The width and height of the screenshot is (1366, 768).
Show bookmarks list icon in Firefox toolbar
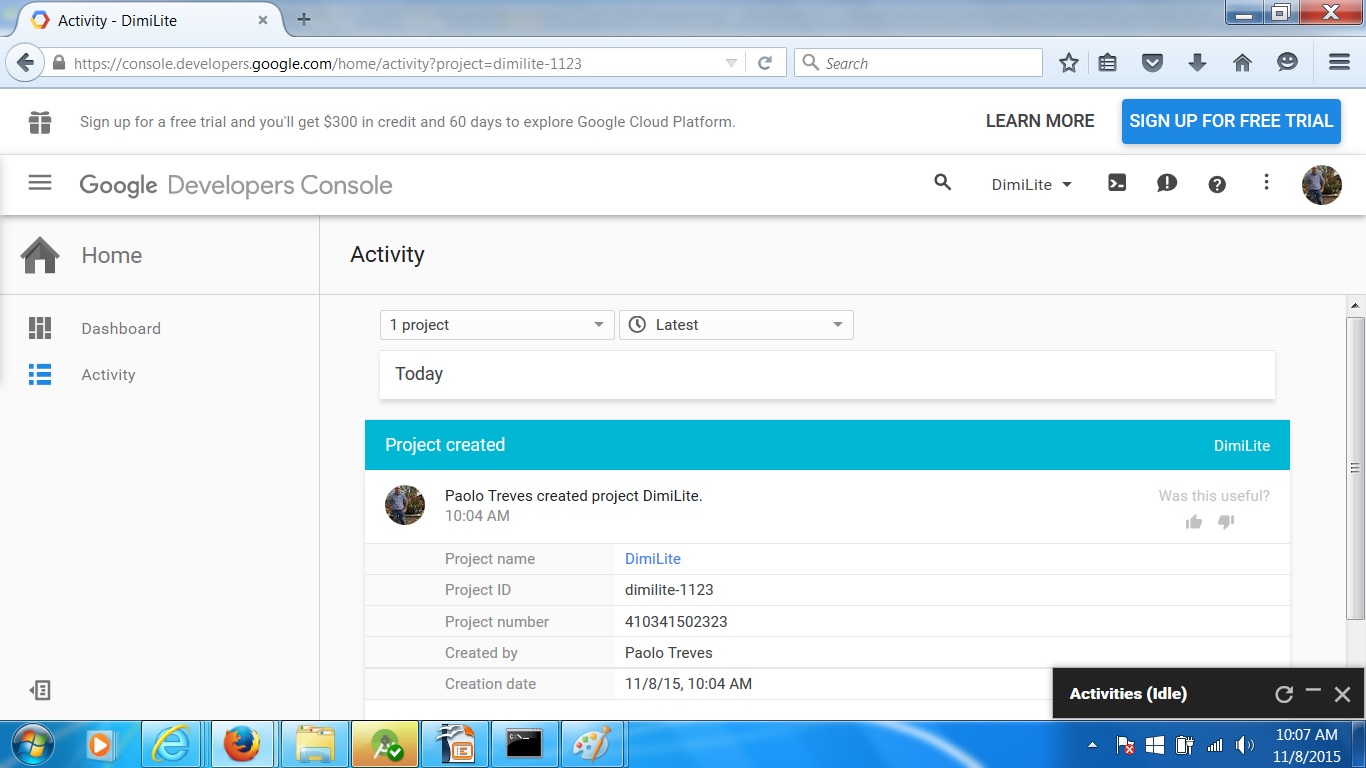pyautogui.click(x=1107, y=63)
